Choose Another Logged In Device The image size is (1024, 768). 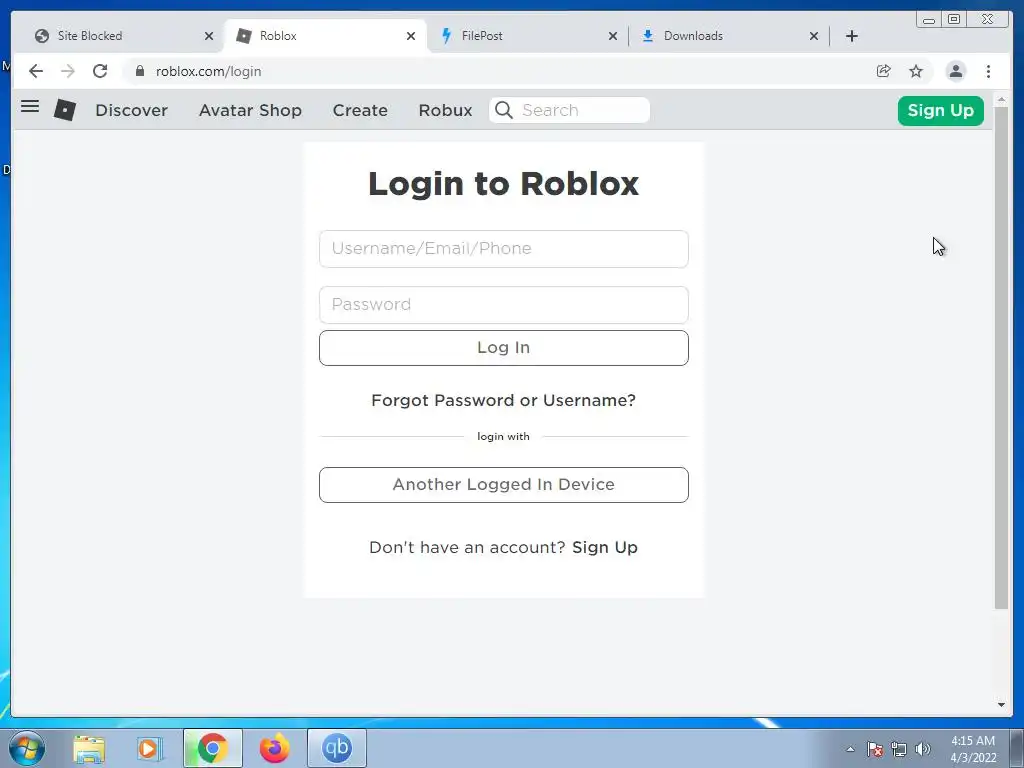click(504, 485)
